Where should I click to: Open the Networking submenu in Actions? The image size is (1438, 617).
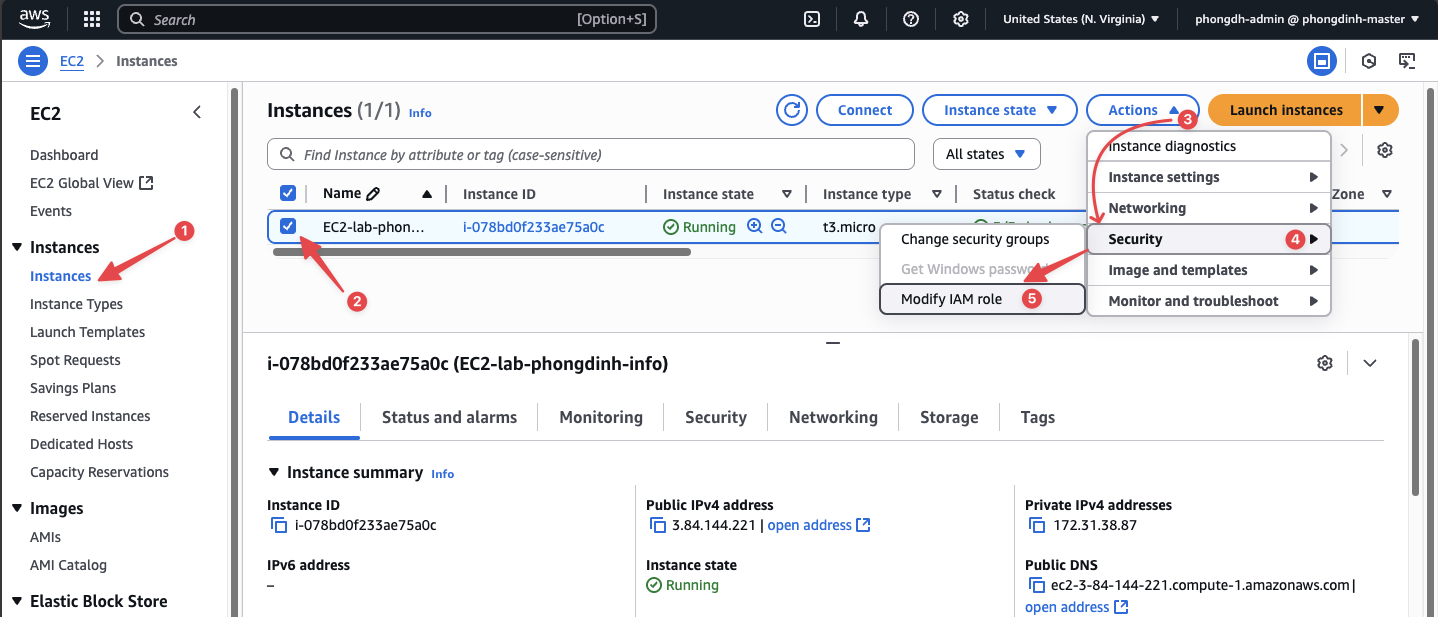click(x=1209, y=208)
